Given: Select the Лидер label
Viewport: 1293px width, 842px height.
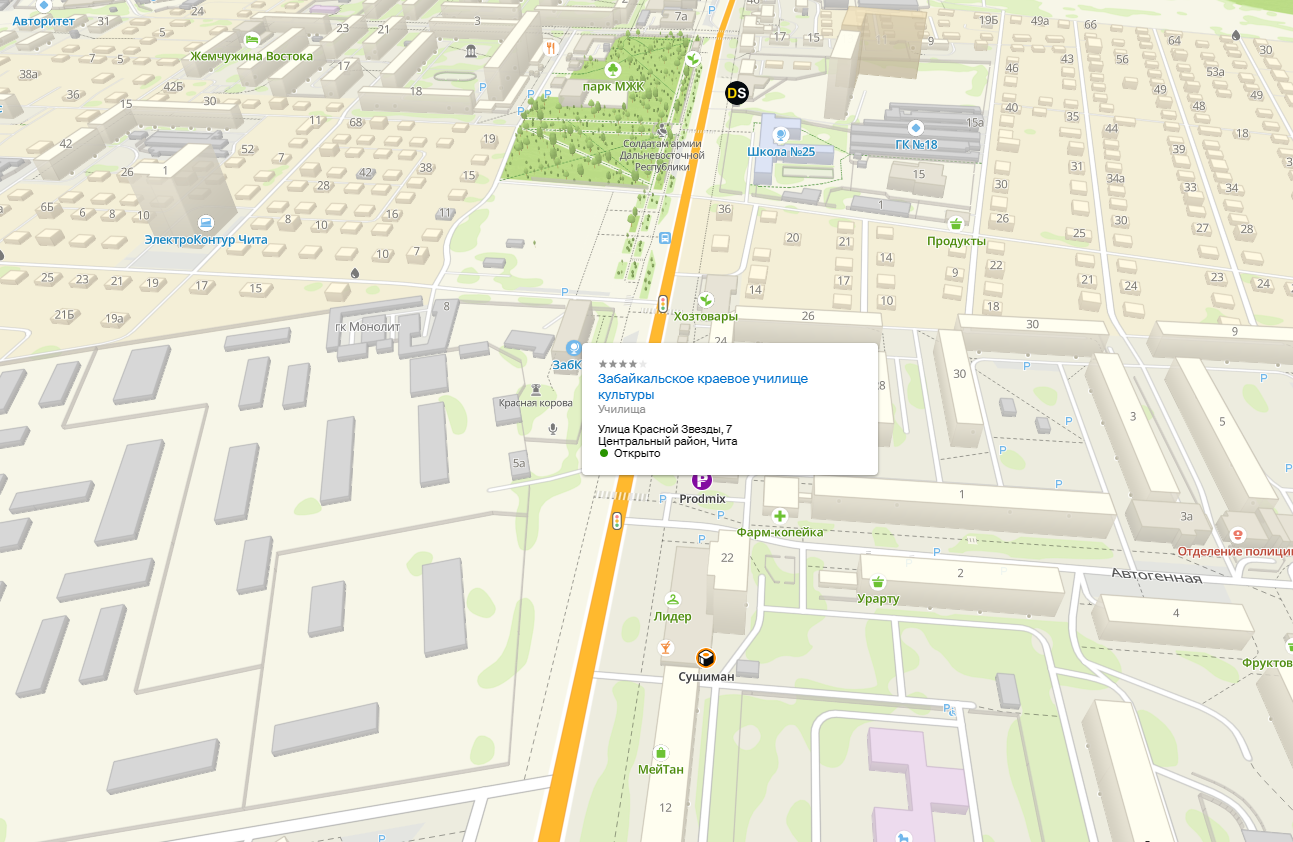Looking at the screenshot, I should click(x=673, y=617).
